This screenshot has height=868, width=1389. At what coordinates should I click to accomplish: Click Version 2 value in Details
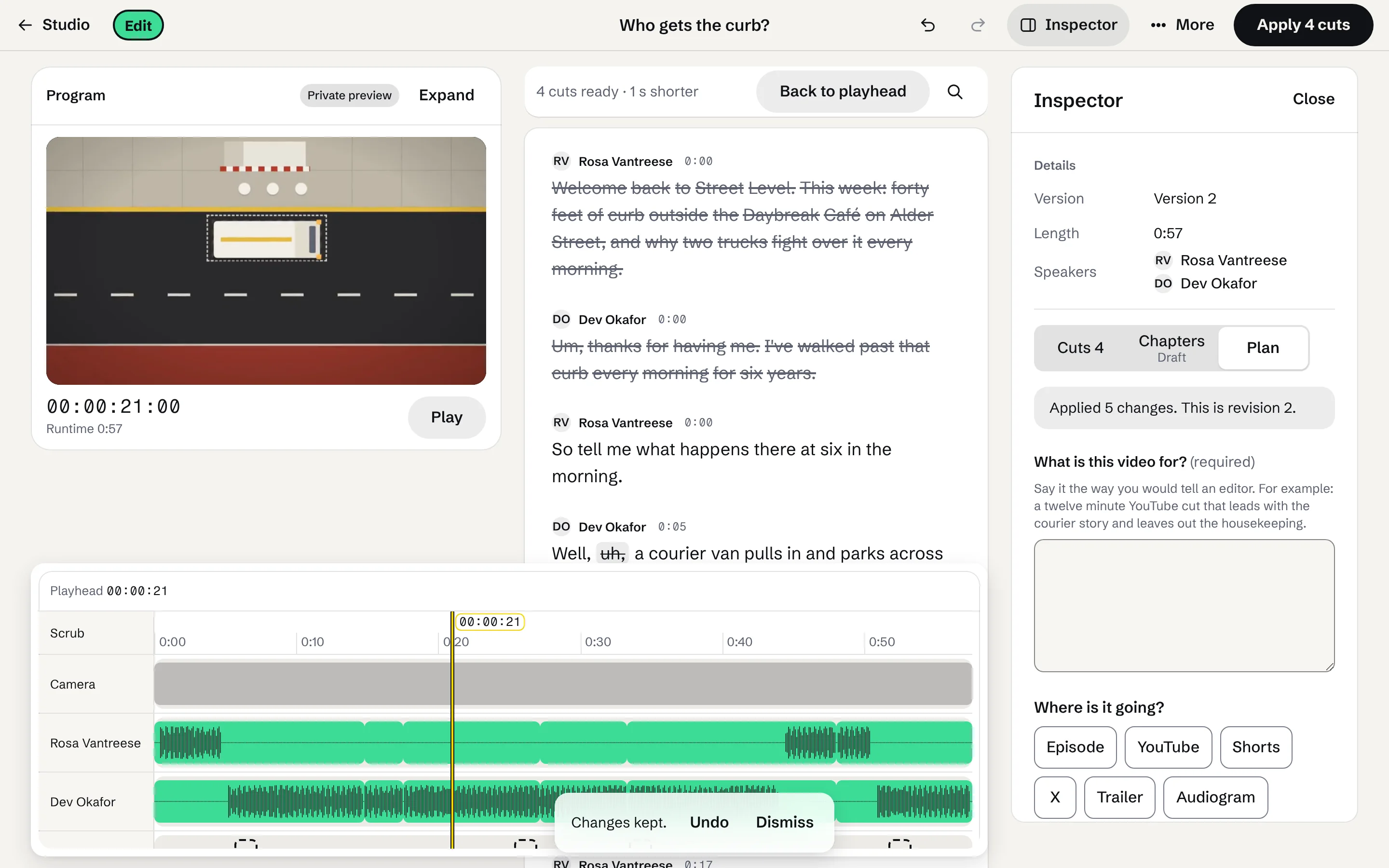click(1185, 199)
